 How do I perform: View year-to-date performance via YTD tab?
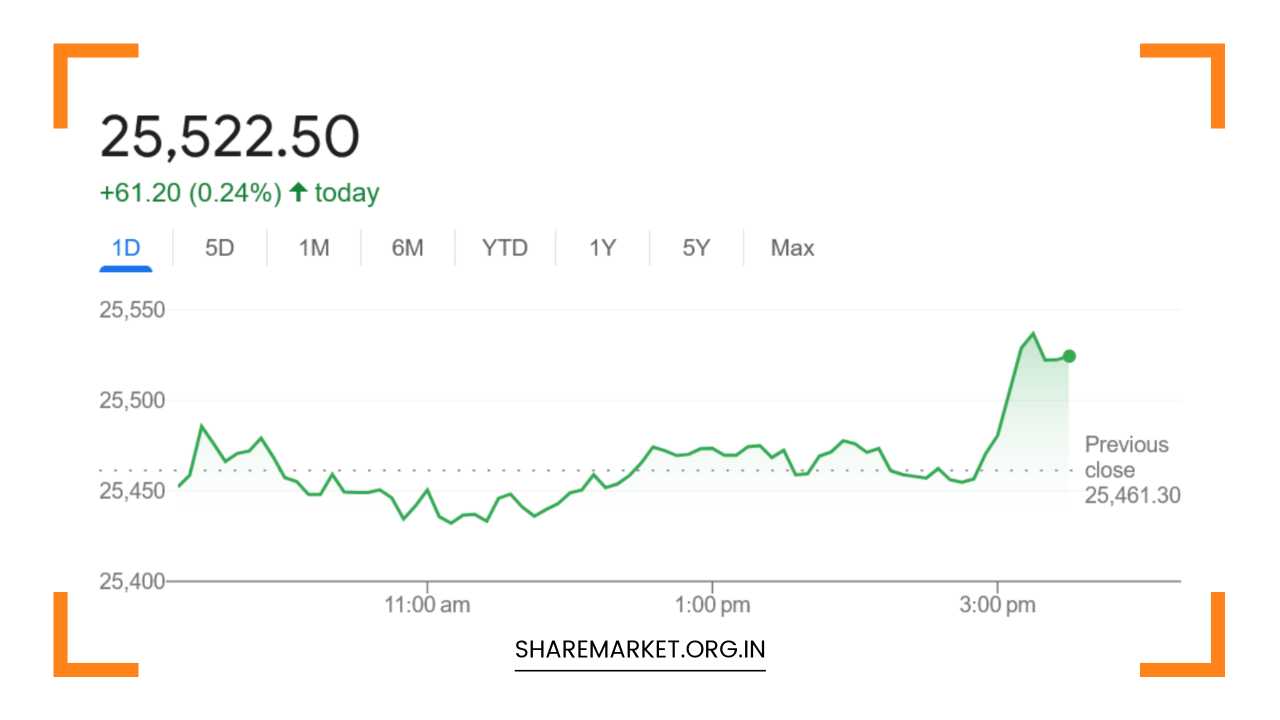coord(504,248)
